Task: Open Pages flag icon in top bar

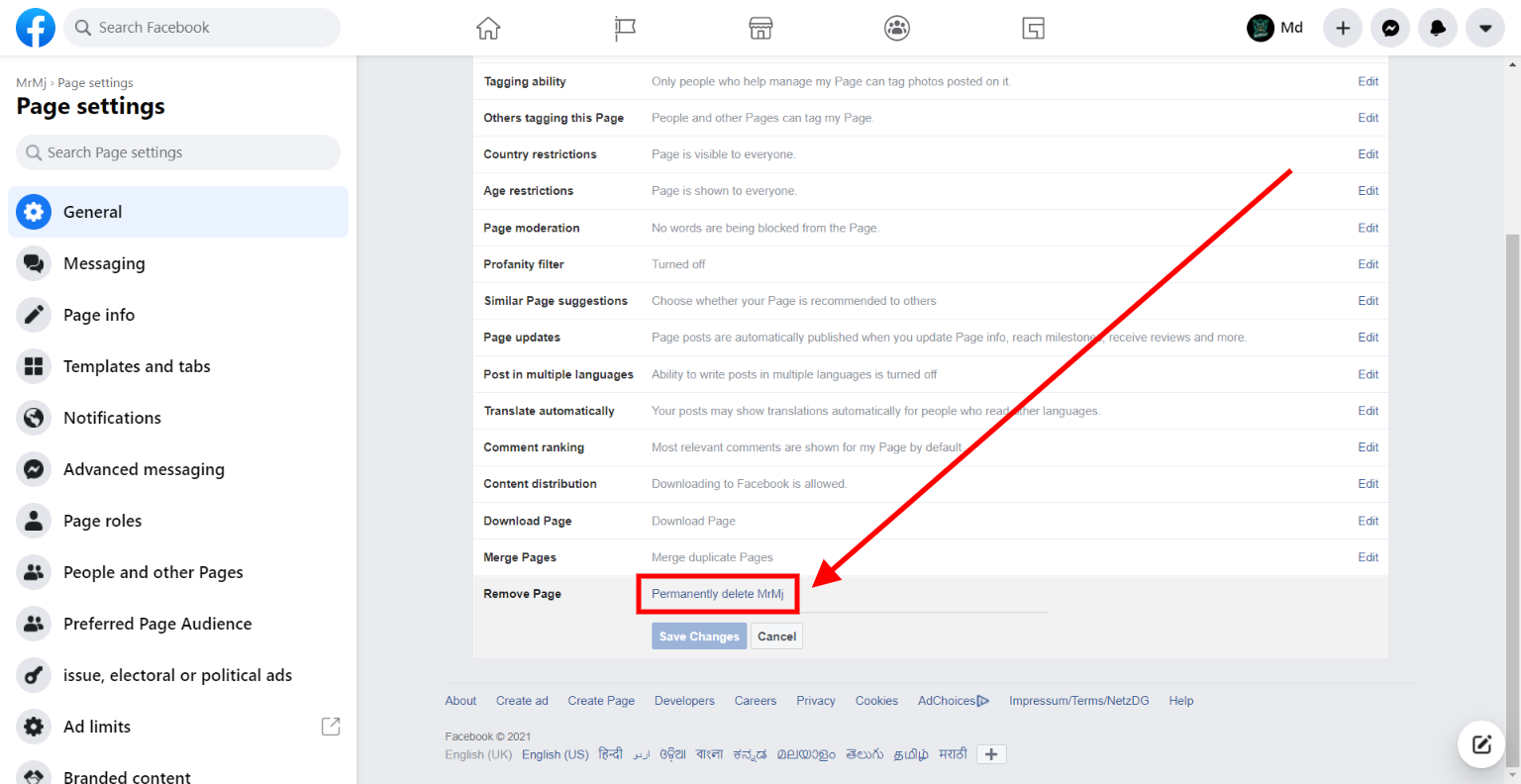Action: (x=625, y=28)
